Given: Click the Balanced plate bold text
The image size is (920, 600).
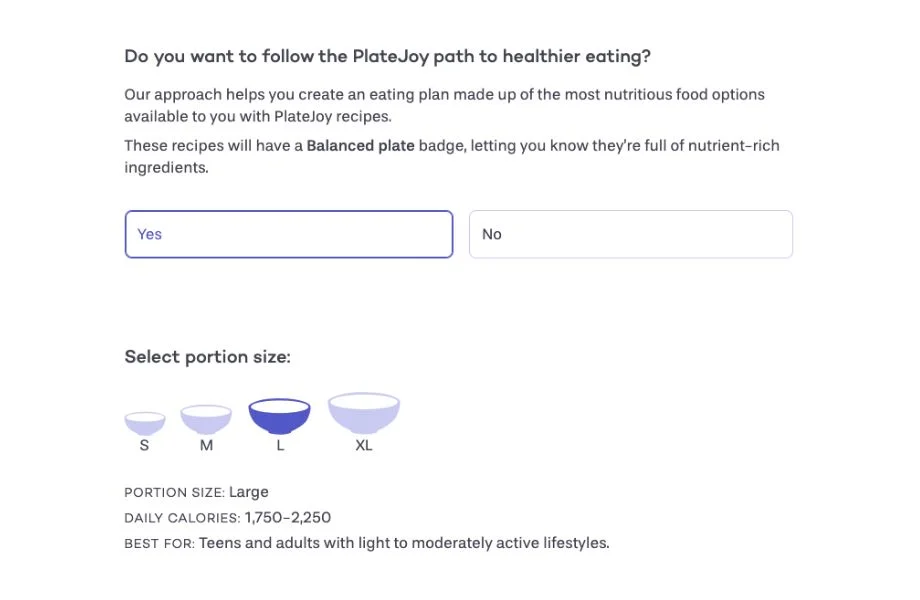Looking at the screenshot, I should (x=362, y=145).
